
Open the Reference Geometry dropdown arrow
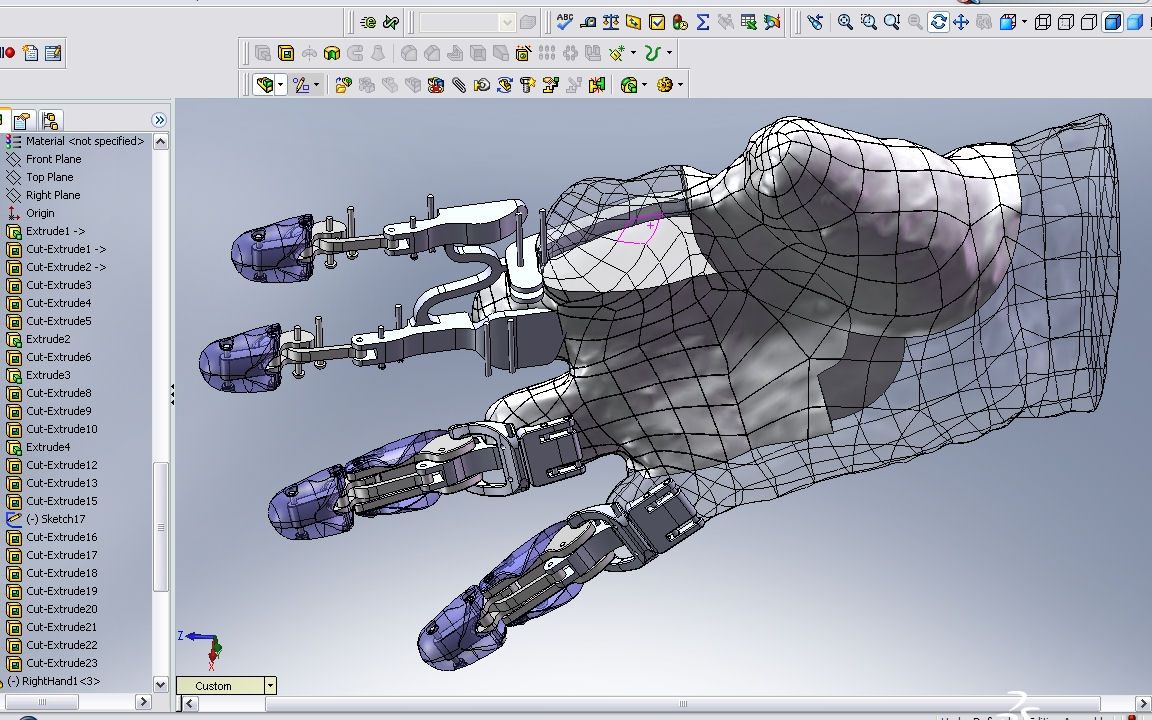point(633,53)
